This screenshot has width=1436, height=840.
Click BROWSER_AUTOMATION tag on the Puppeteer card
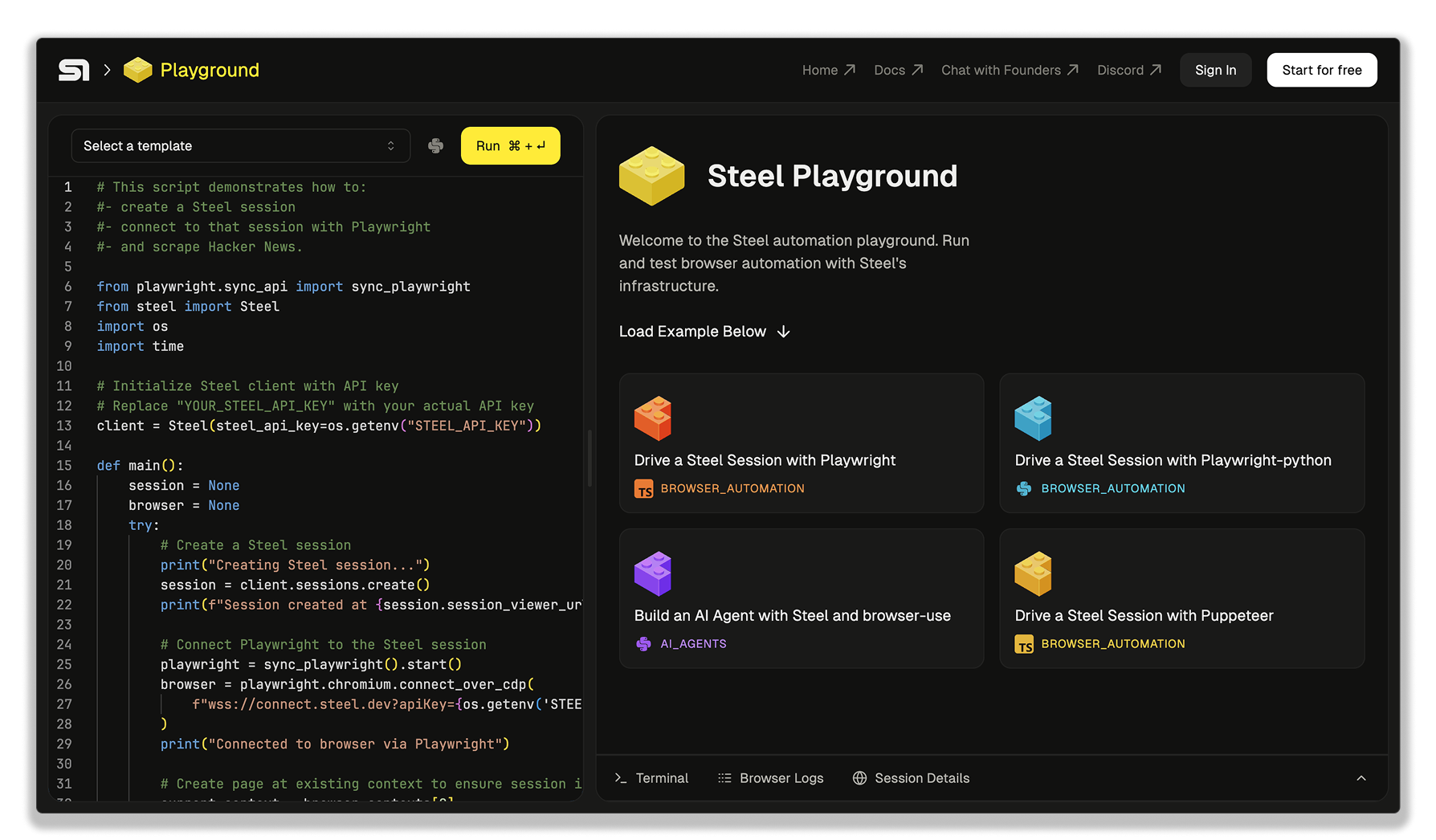1112,644
